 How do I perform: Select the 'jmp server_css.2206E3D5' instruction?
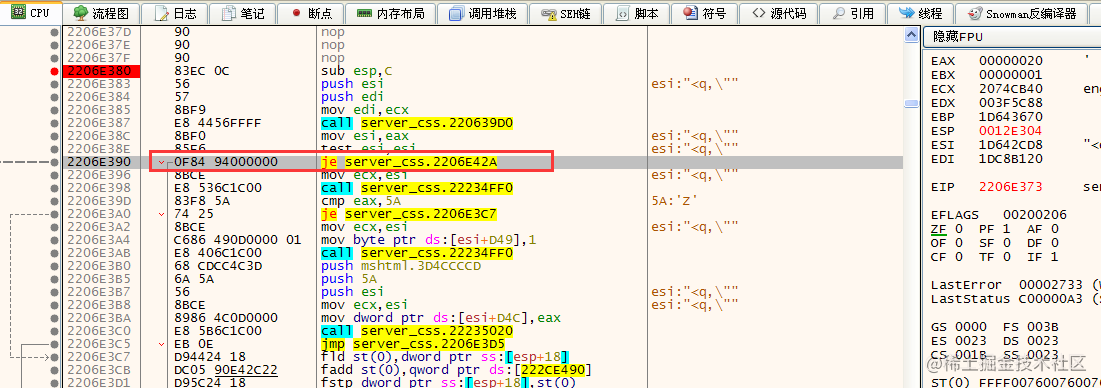coord(412,344)
